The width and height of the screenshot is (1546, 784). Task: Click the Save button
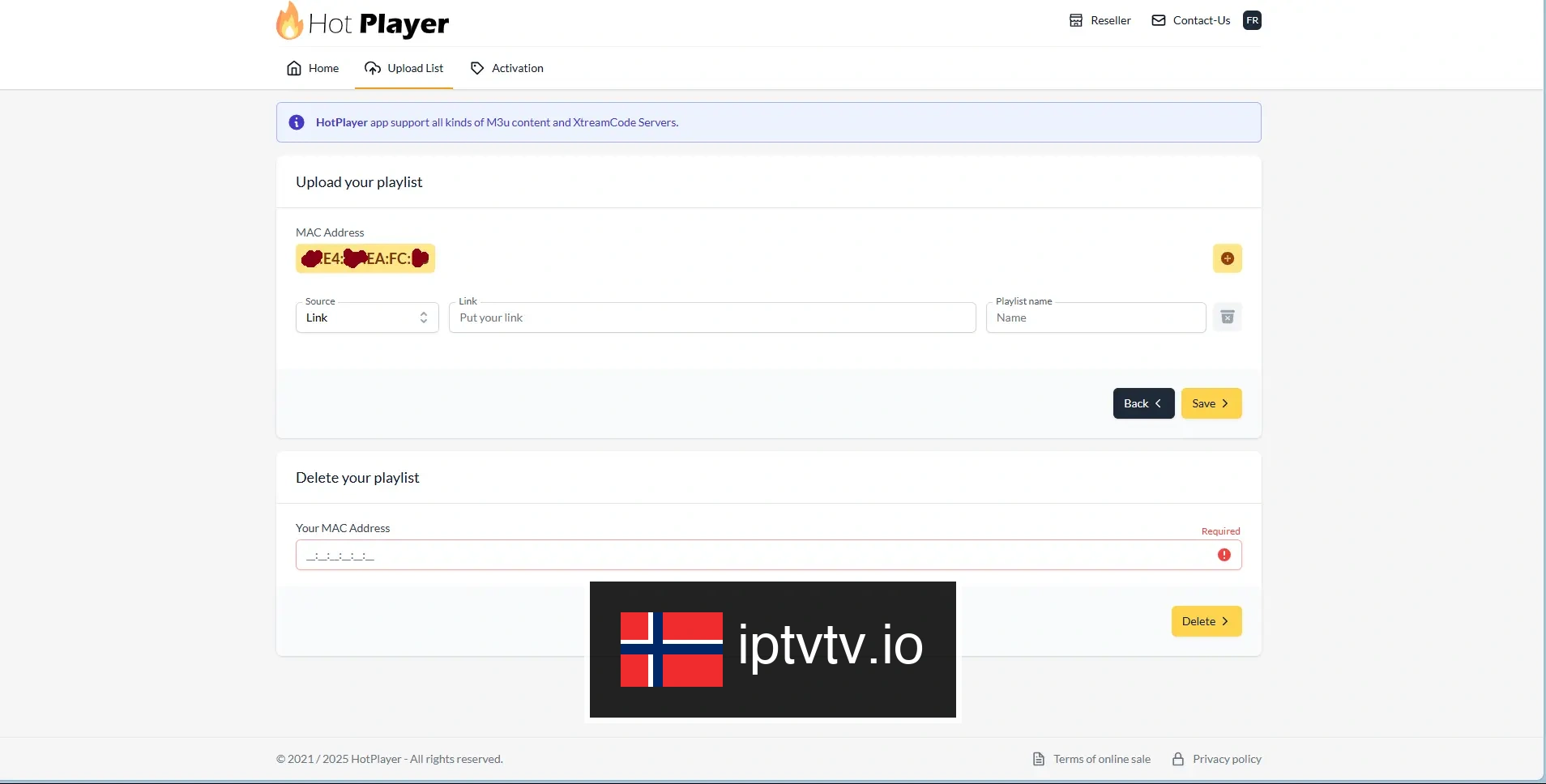(x=1211, y=403)
